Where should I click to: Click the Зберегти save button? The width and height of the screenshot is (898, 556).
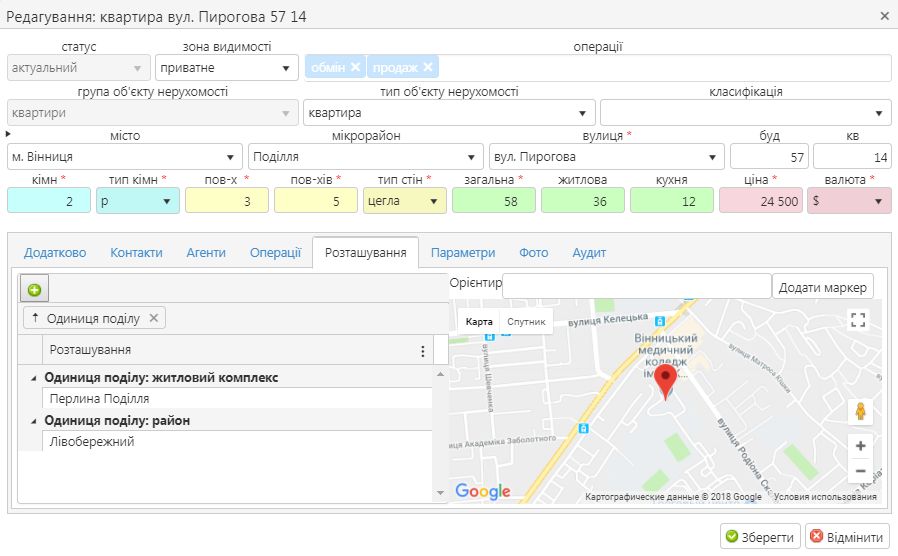point(760,537)
